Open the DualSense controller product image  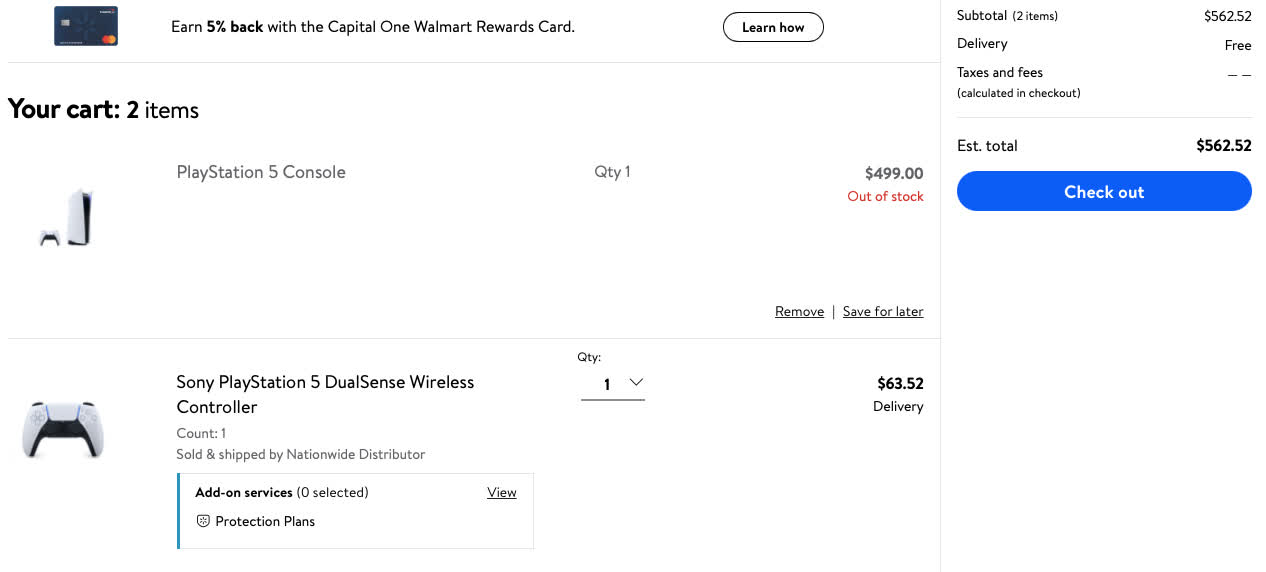(63, 430)
